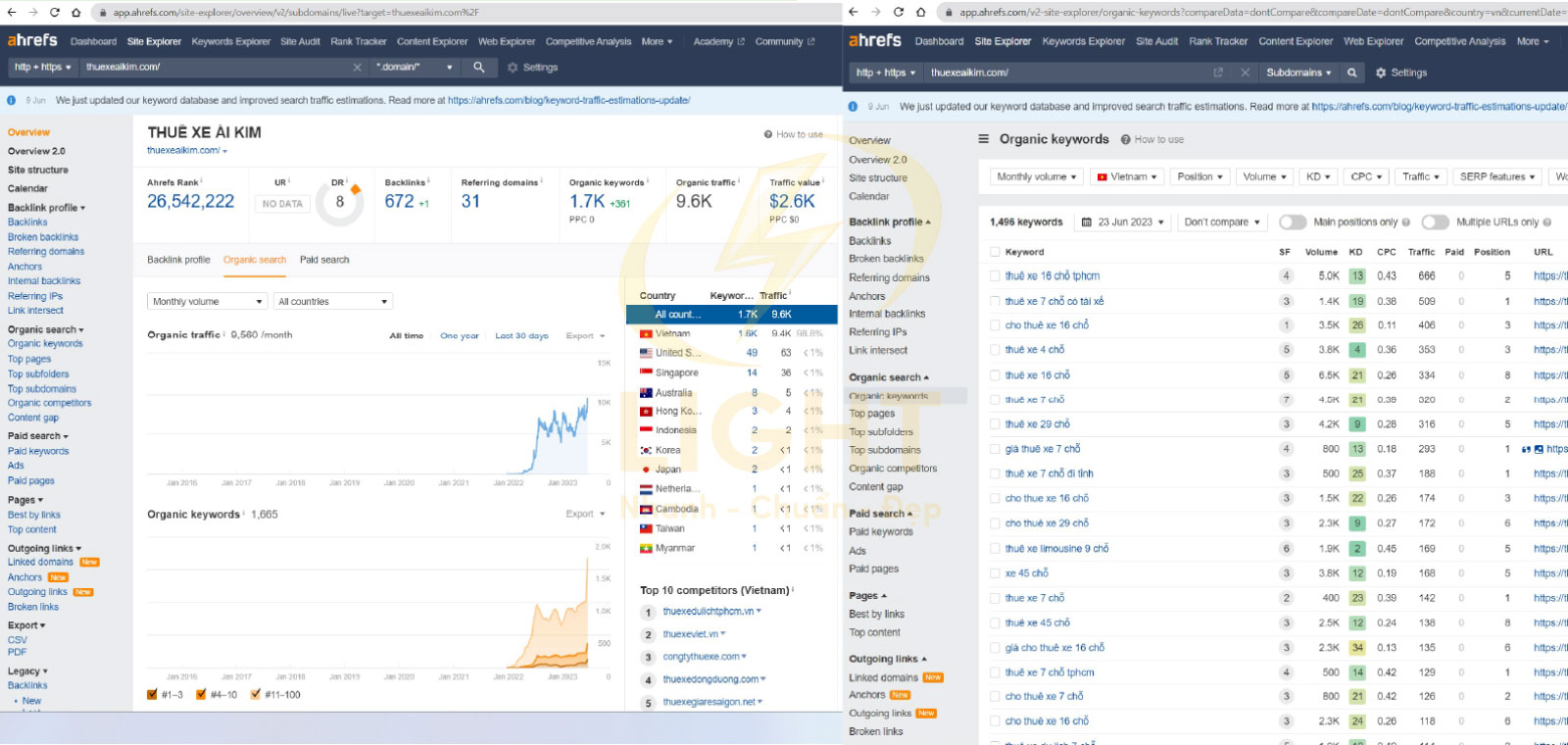Viewport: 1568px width, 745px height.
Task: Click the search magnifier in right Ahrefs window
Action: tap(1351, 73)
